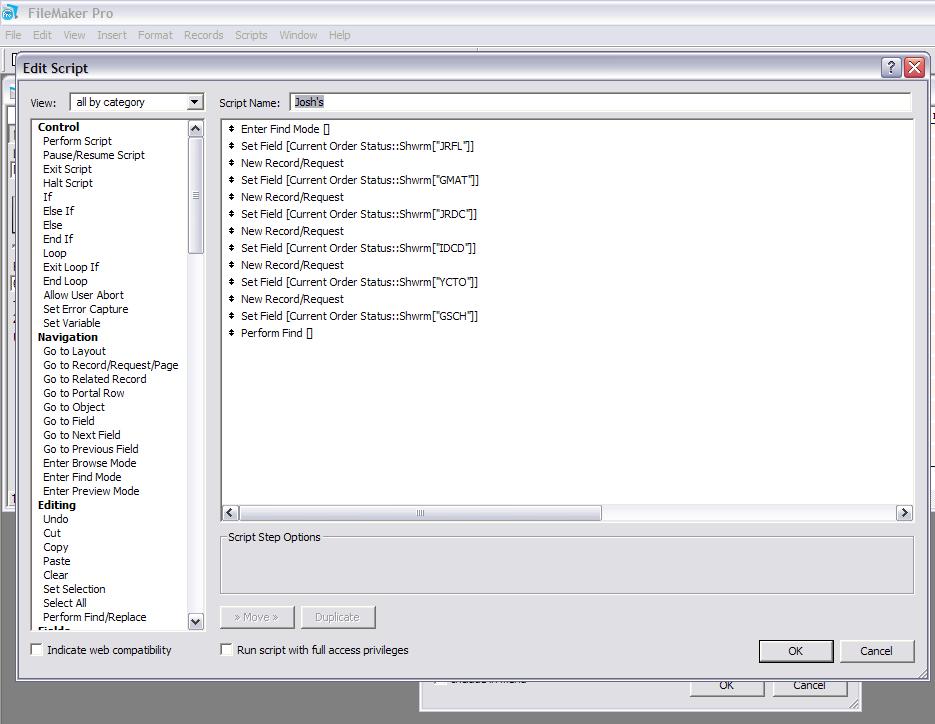This screenshot has width=935, height=724.
Task: Click handle icon beside Perform Find step
Action: [x=231, y=333]
